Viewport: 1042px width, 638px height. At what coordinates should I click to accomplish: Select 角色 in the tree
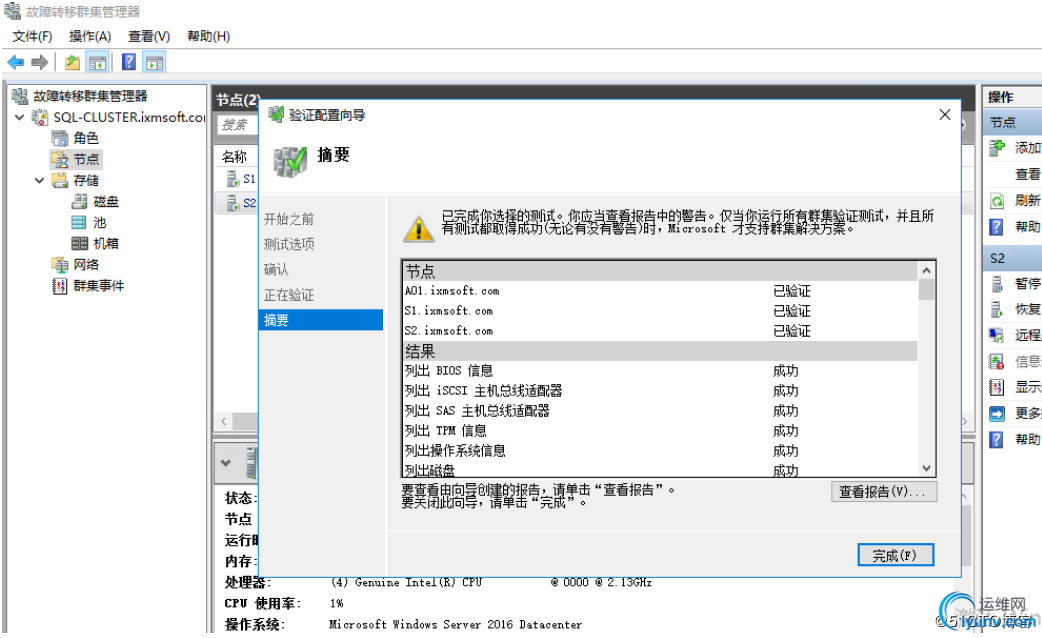click(86, 138)
